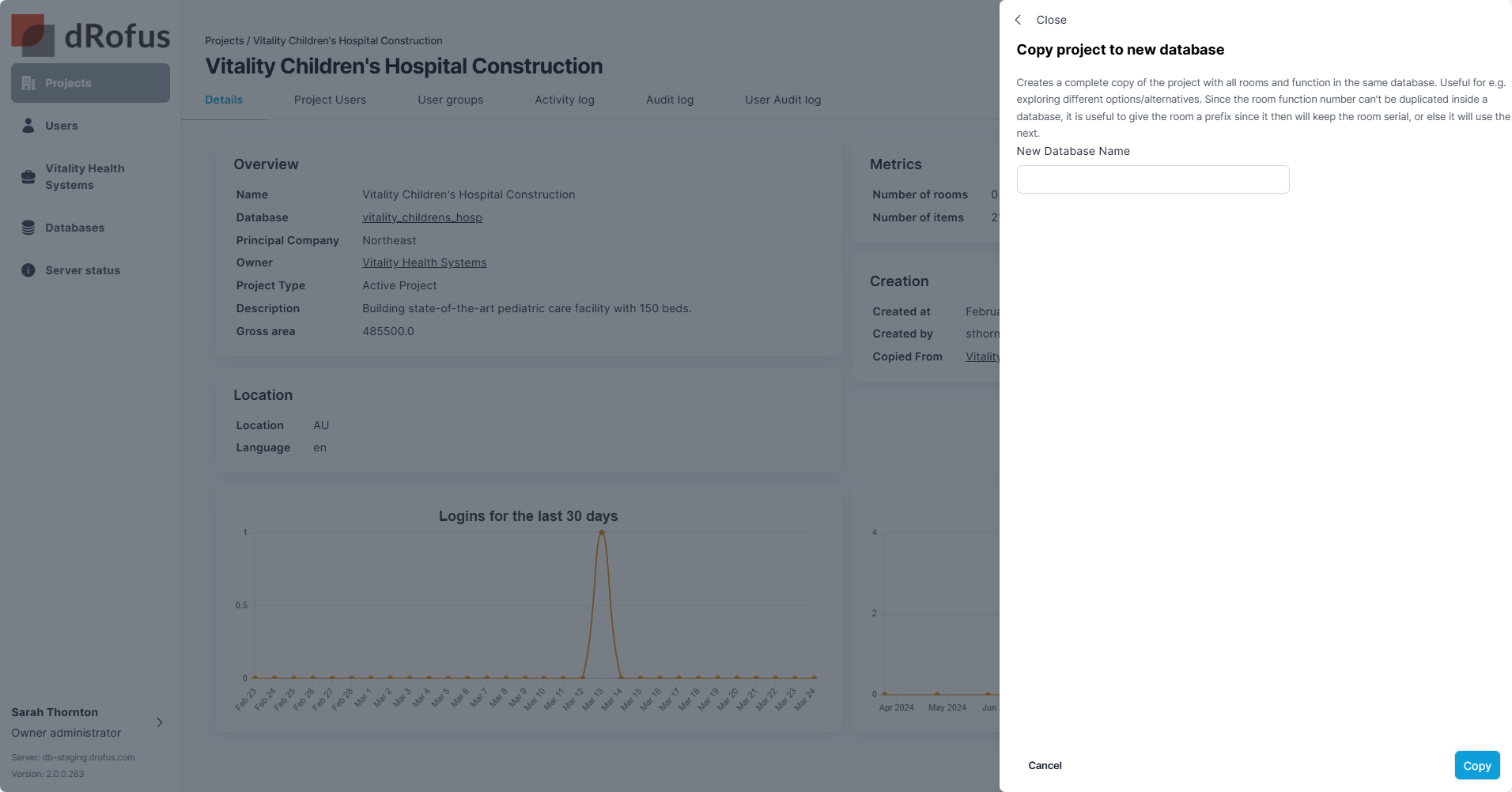The width and height of the screenshot is (1512, 792).
Task: Expand the Sarah Thornton user chevron
Action: tap(160, 722)
